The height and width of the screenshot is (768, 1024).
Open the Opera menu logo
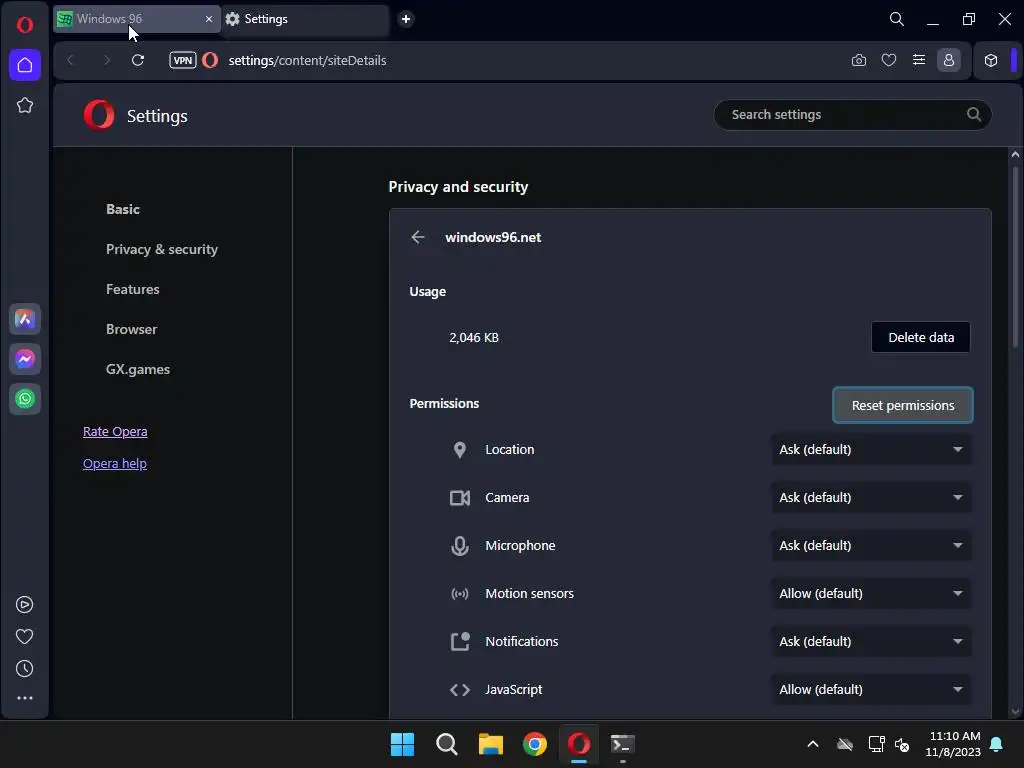point(25,25)
